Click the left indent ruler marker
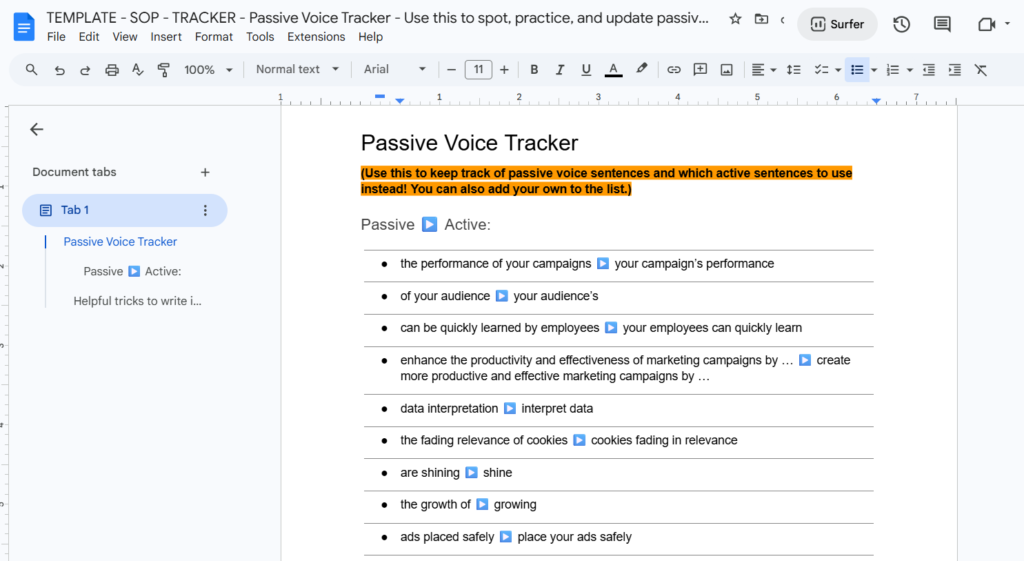This screenshot has width=1024, height=561. point(400,101)
